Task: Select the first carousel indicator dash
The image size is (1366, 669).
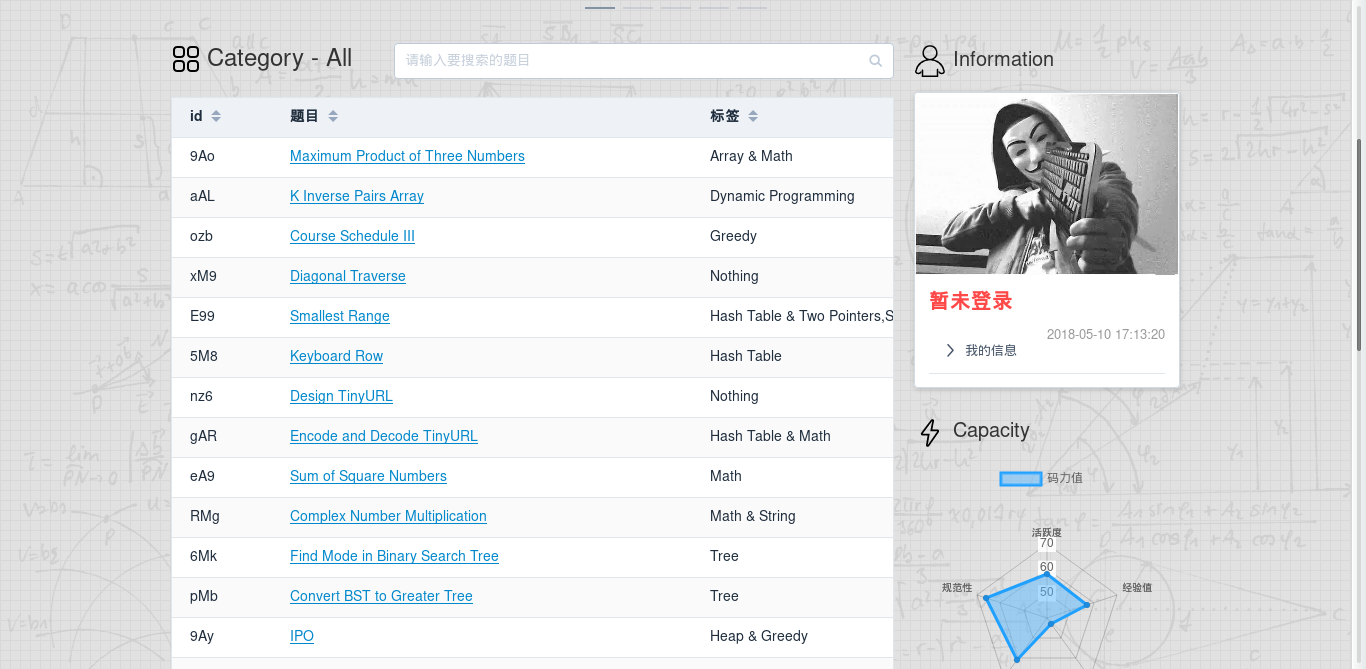Action: [x=600, y=8]
